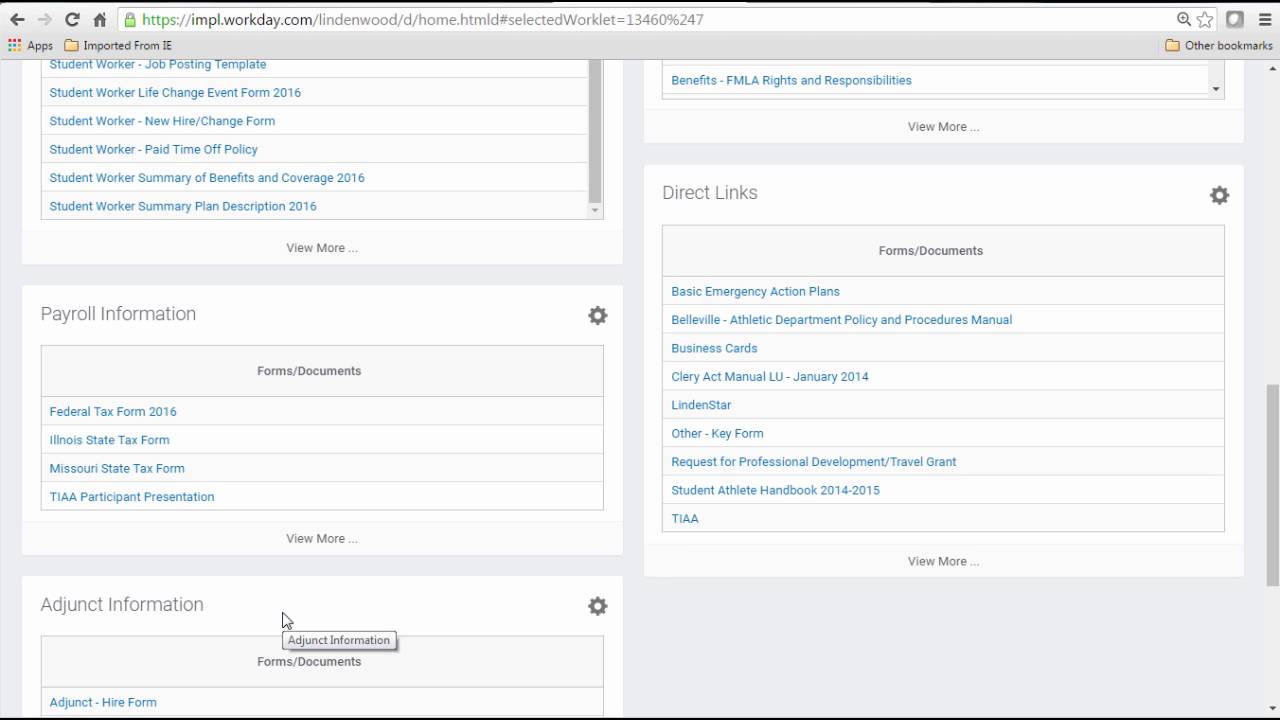1280x720 pixels.
Task: Open Student Worker Summary of Benefits and Coverage 2016
Action: tap(207, 178)
